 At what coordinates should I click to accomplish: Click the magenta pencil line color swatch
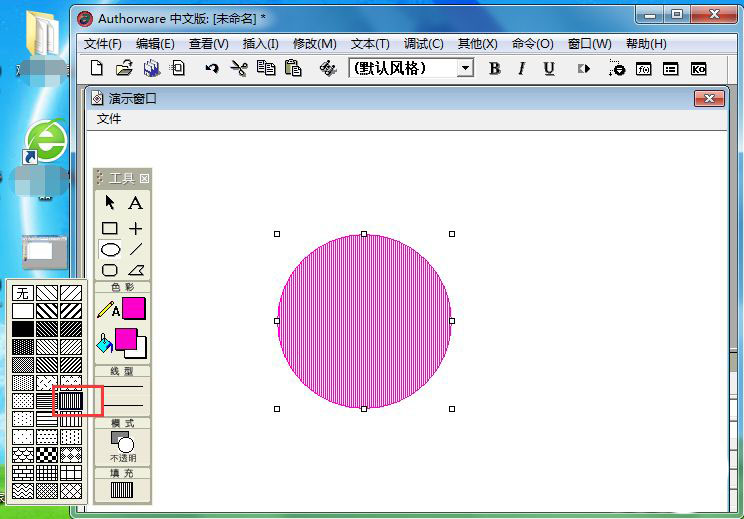(x=133, y=309)
